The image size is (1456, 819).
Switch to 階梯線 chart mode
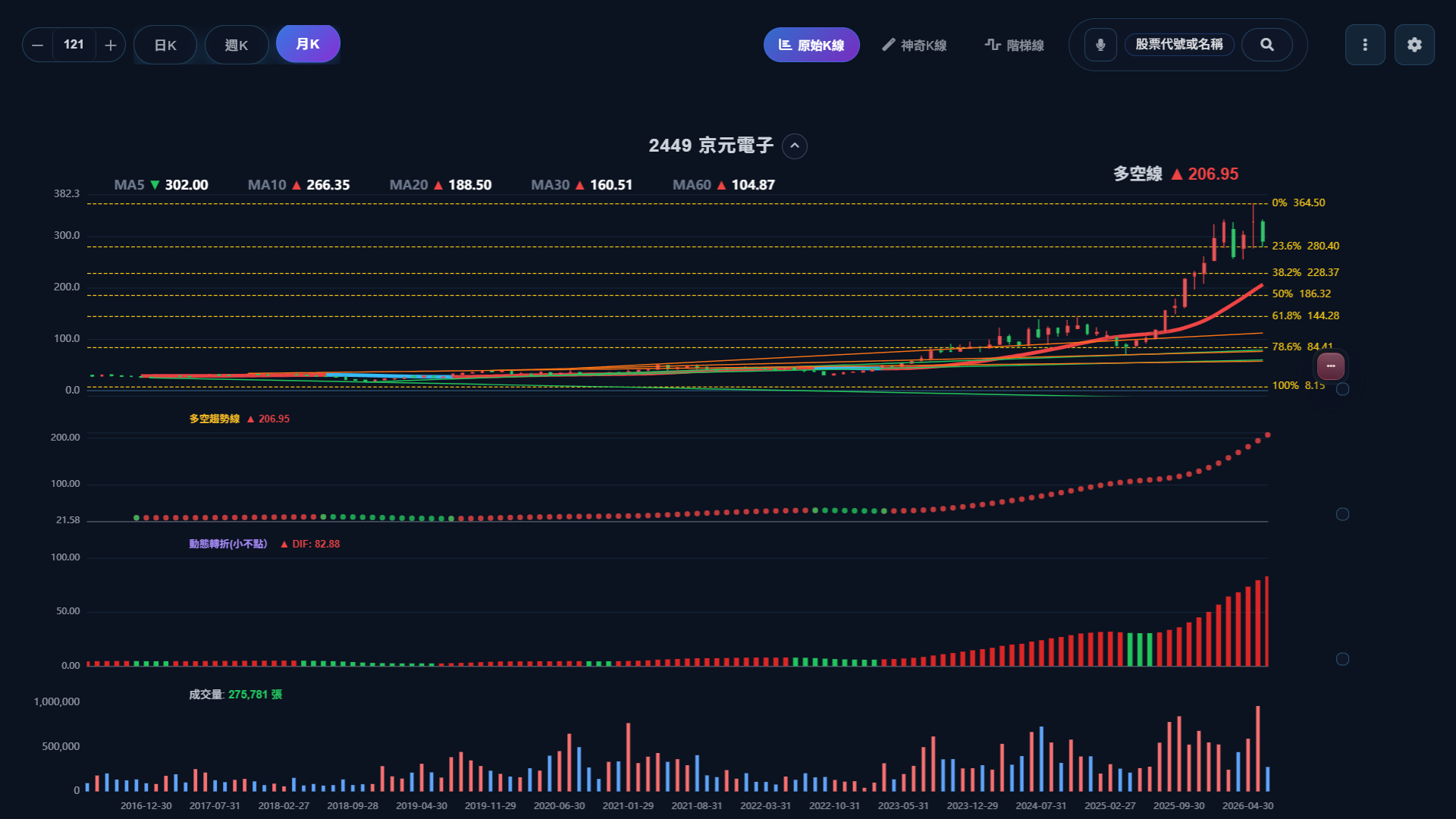[x=1014, y=45]
